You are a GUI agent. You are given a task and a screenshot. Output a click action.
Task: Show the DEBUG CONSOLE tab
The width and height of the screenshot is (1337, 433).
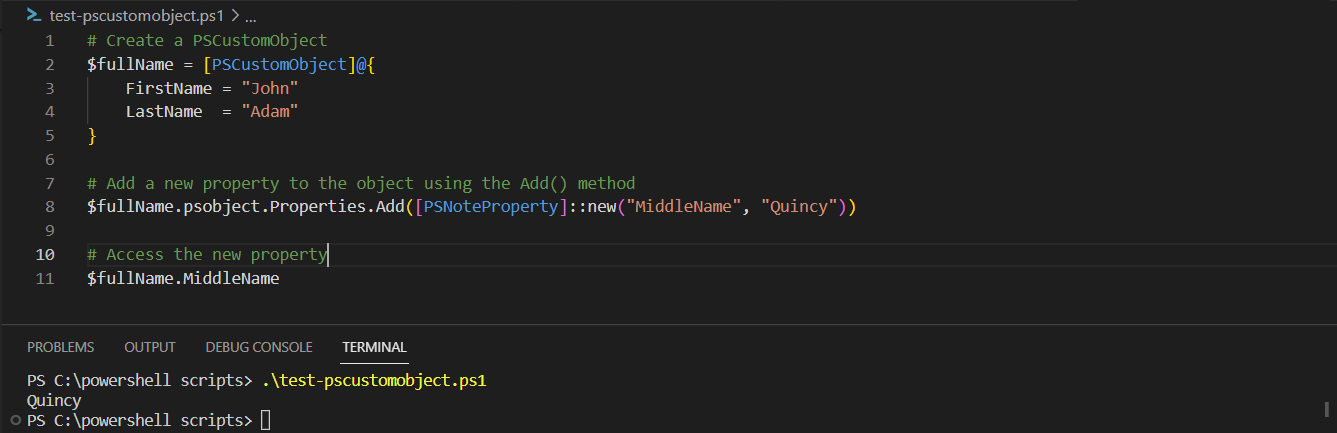(x=259, y=347)
